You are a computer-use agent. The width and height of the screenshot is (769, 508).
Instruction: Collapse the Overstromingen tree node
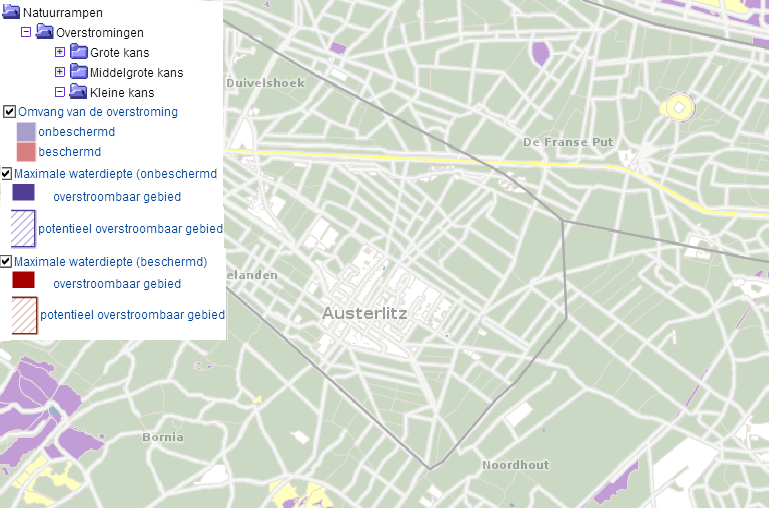pos(26,32)
